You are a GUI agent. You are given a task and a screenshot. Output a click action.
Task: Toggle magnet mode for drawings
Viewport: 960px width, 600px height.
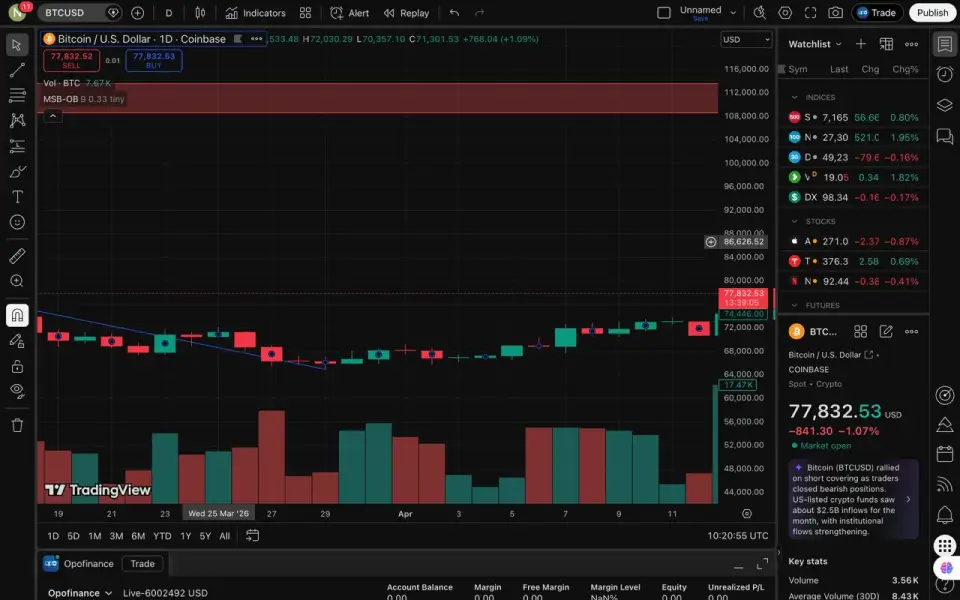point(17,315)
